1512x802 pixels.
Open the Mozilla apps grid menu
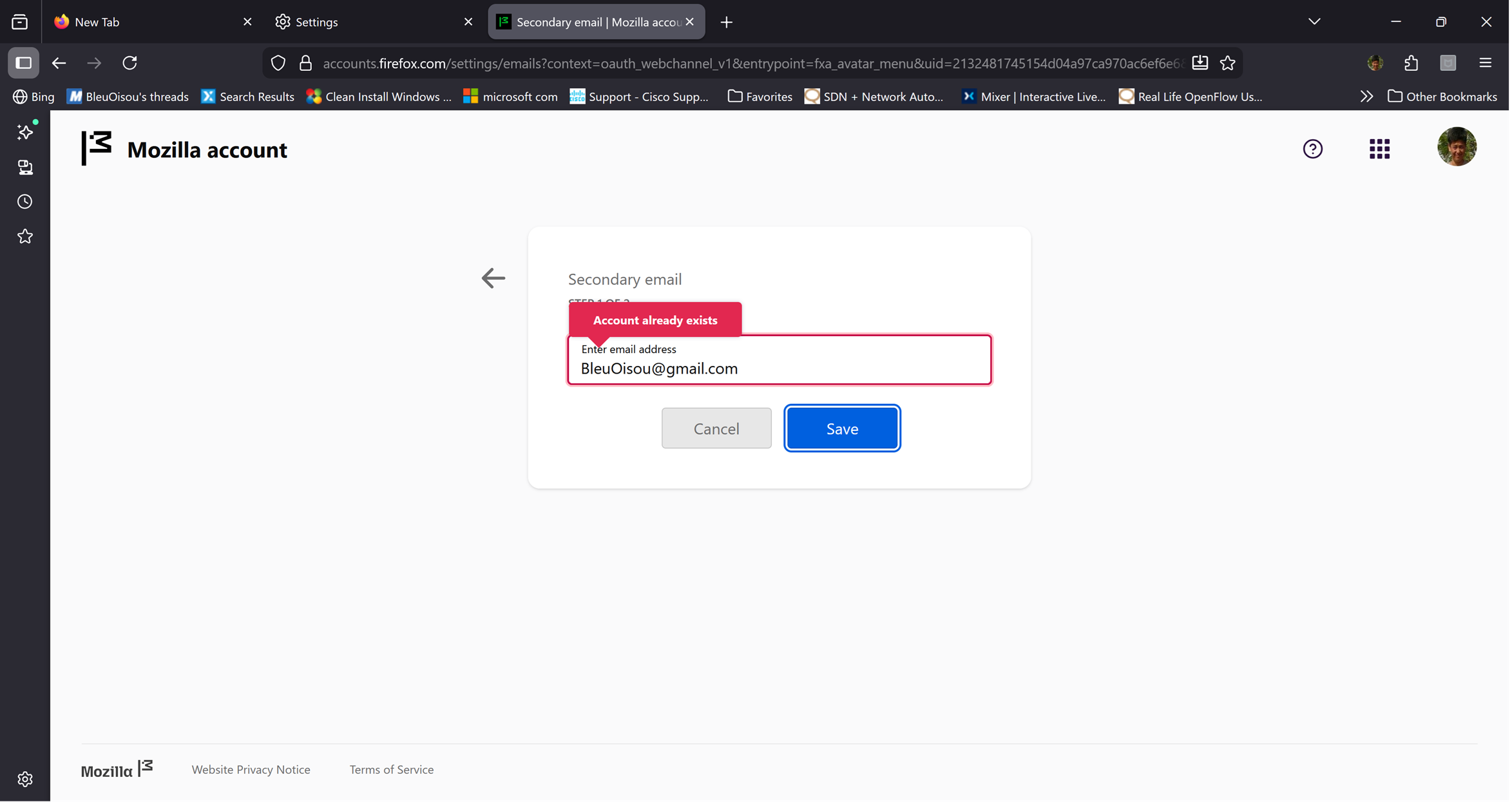click(1379, 149)
